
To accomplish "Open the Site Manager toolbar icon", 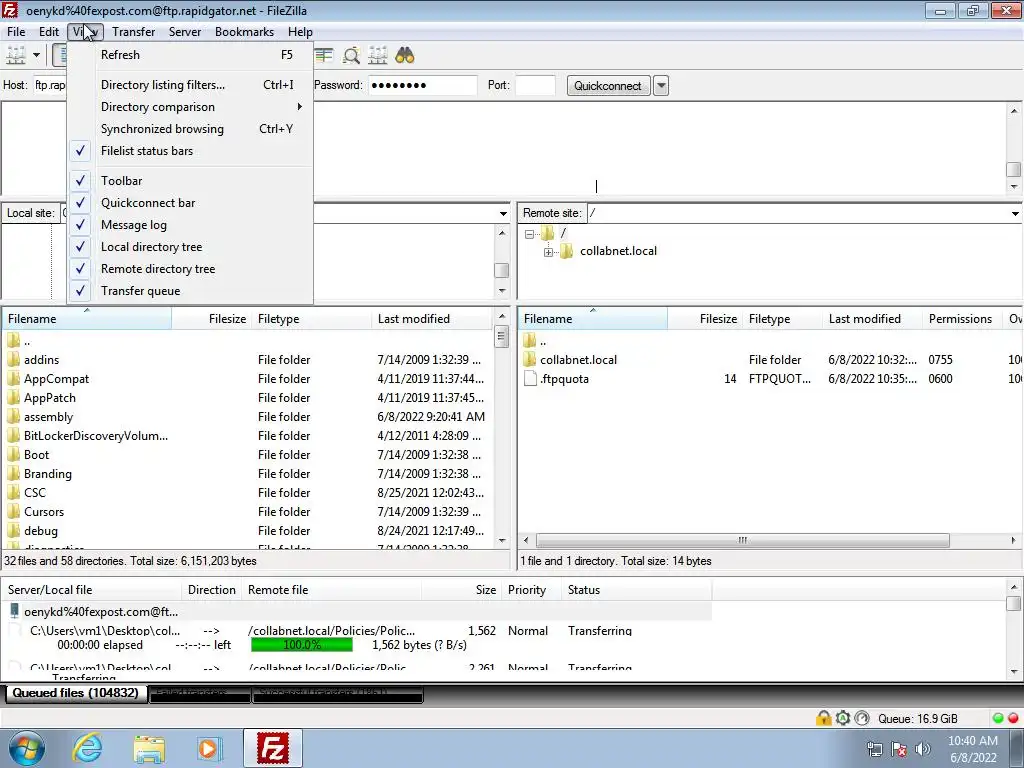I will pyautogui.click(x=16, y=56).
